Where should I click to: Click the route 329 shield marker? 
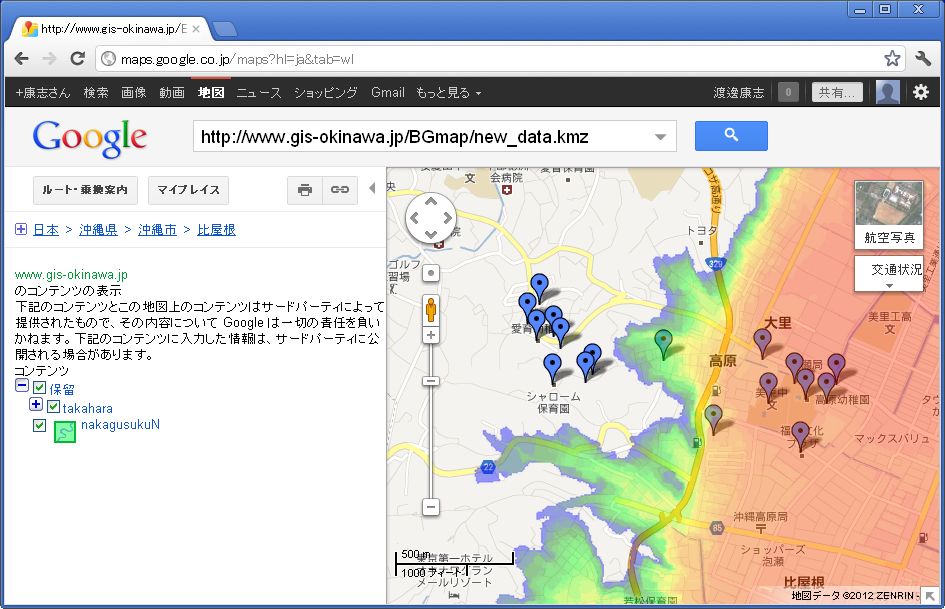[x=715, y=263]
